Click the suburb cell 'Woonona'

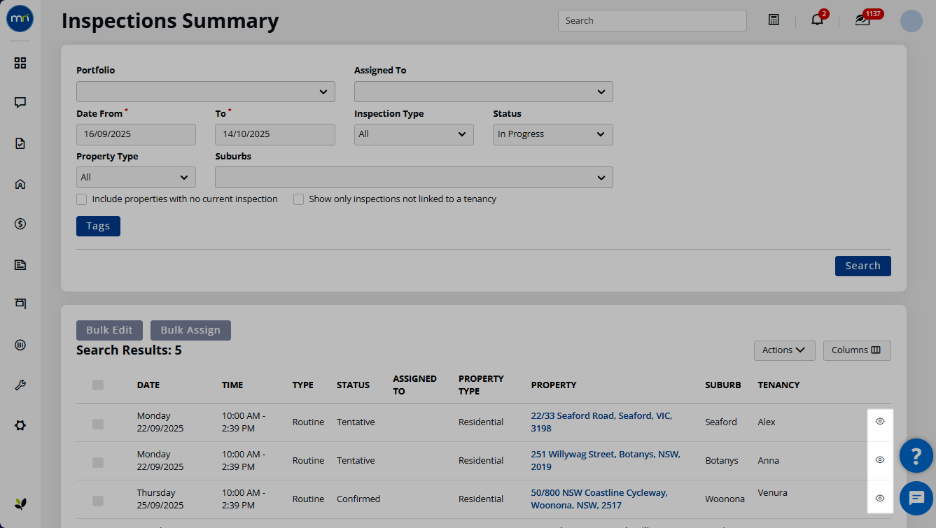725,499
